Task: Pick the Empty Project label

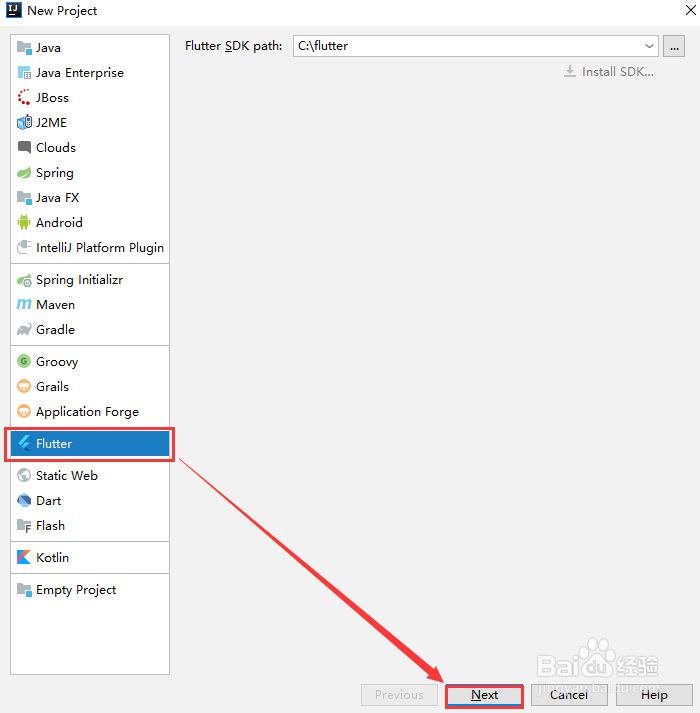Action: [76, 590]
